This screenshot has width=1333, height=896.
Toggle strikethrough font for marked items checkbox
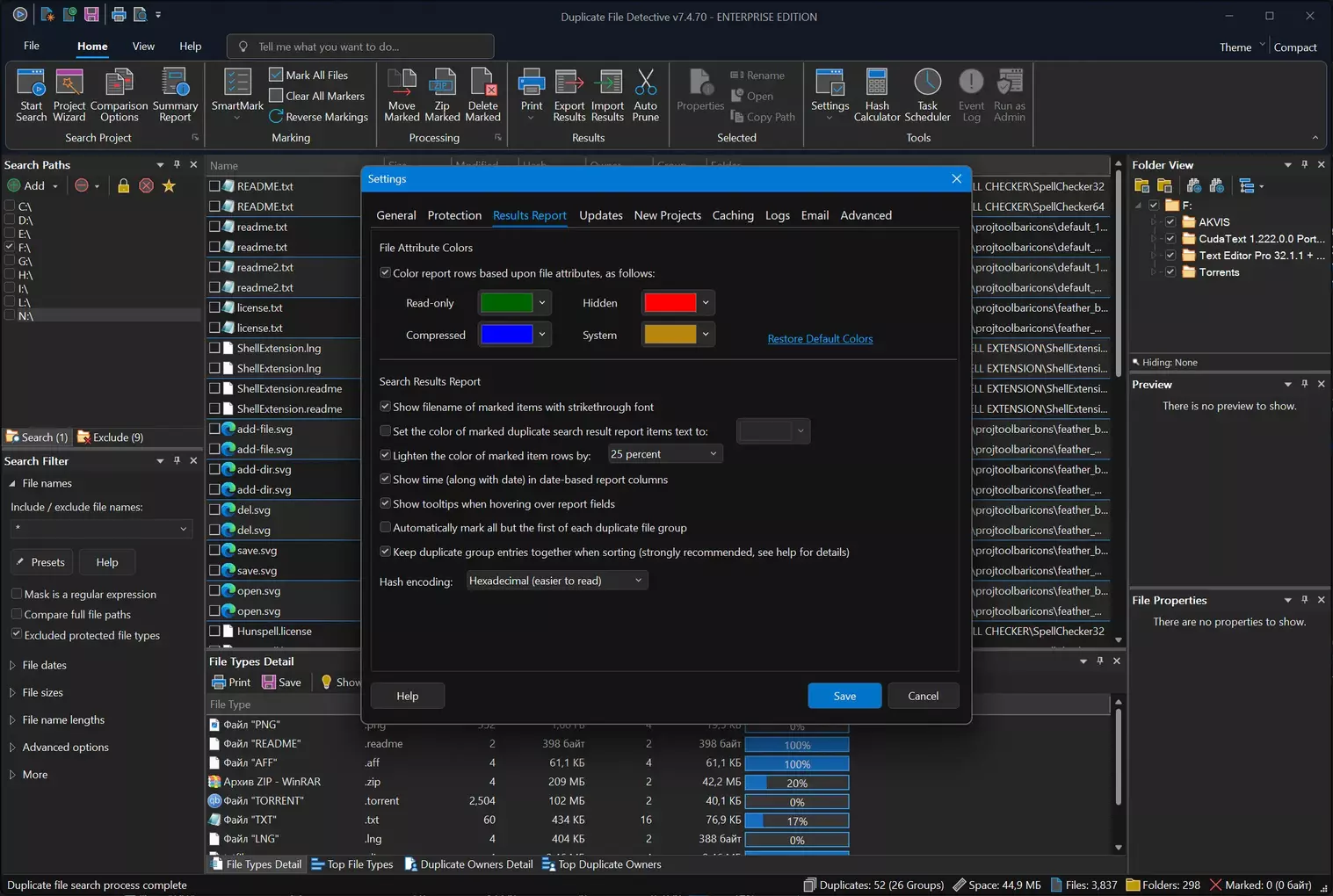[386, 407]
